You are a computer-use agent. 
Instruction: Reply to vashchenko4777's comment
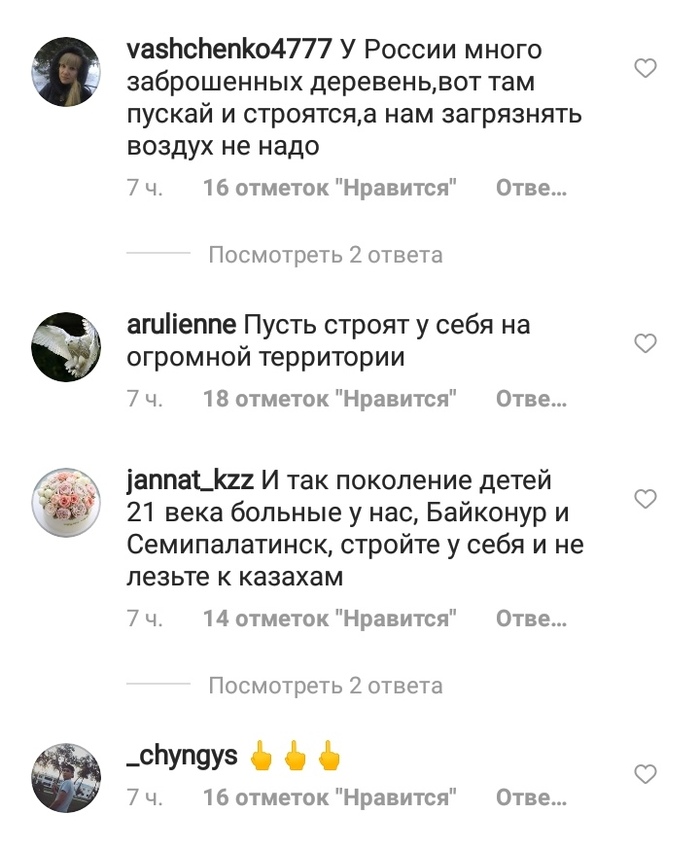click(x=531, y=188)
